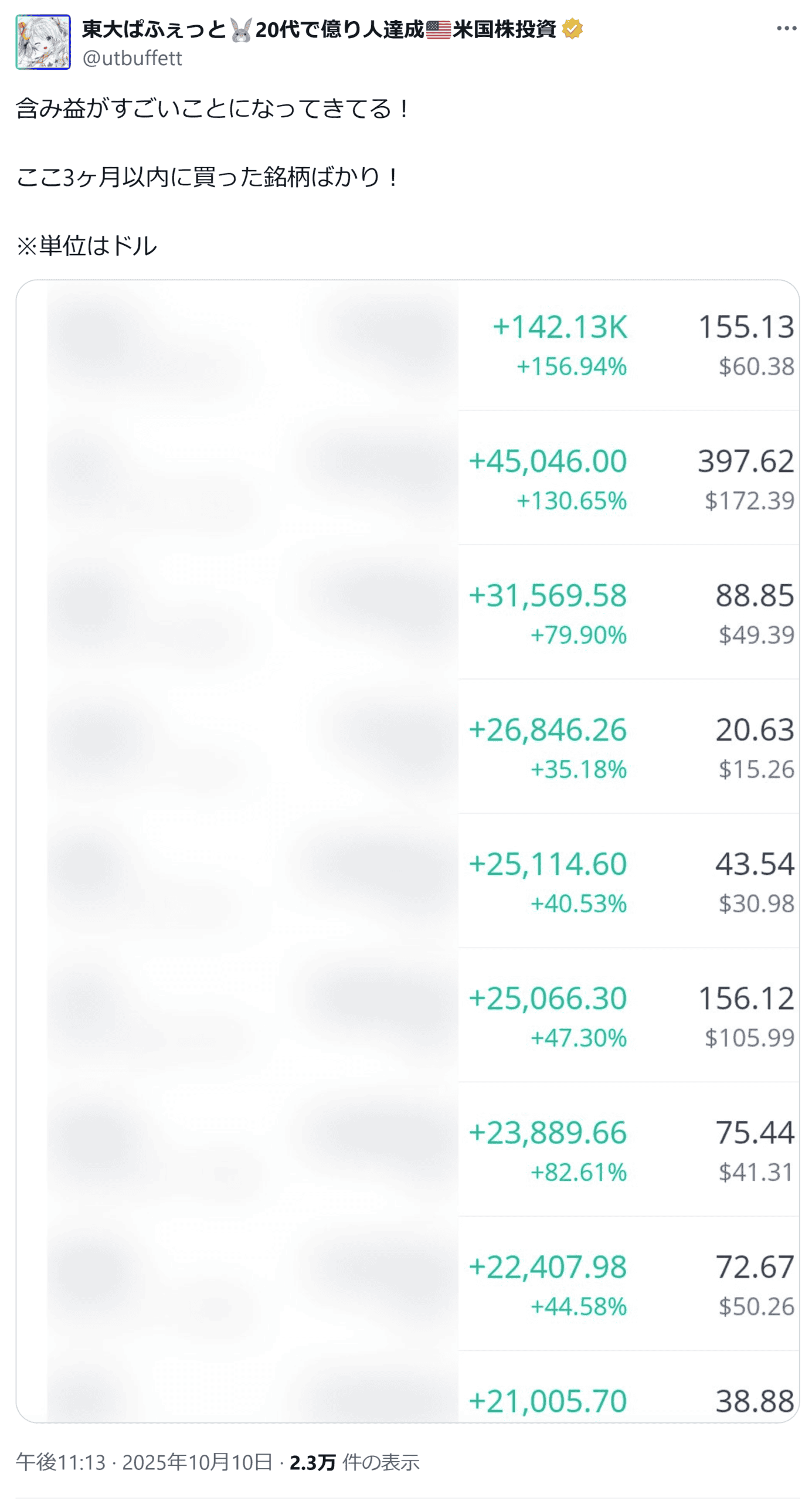Open the 東大ぱふぇっと display name profile link
Viewport: 812px width, 1501px height.
click(154, 29)
